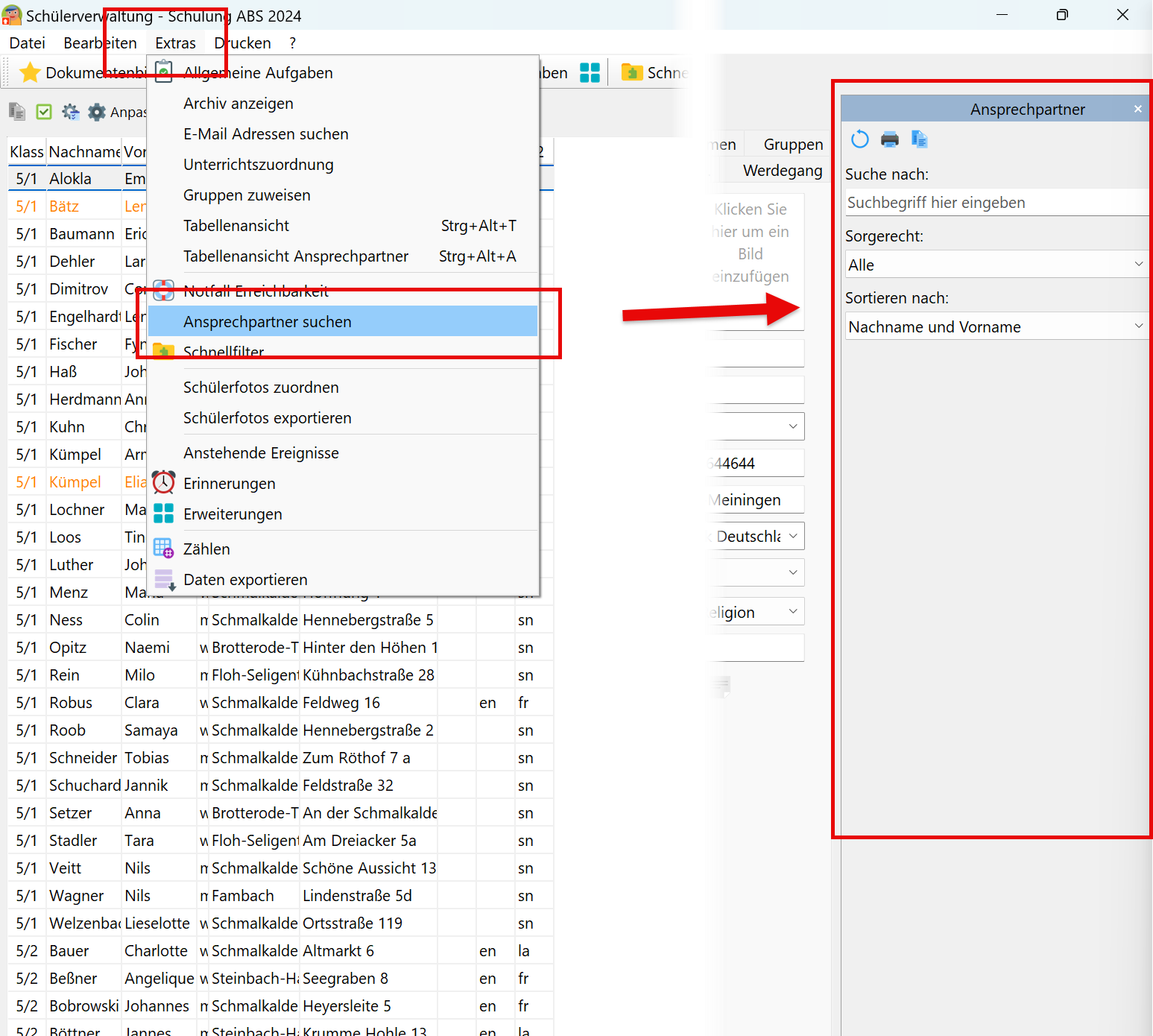Select the student row Schneider Tobias

click(280, 757)
